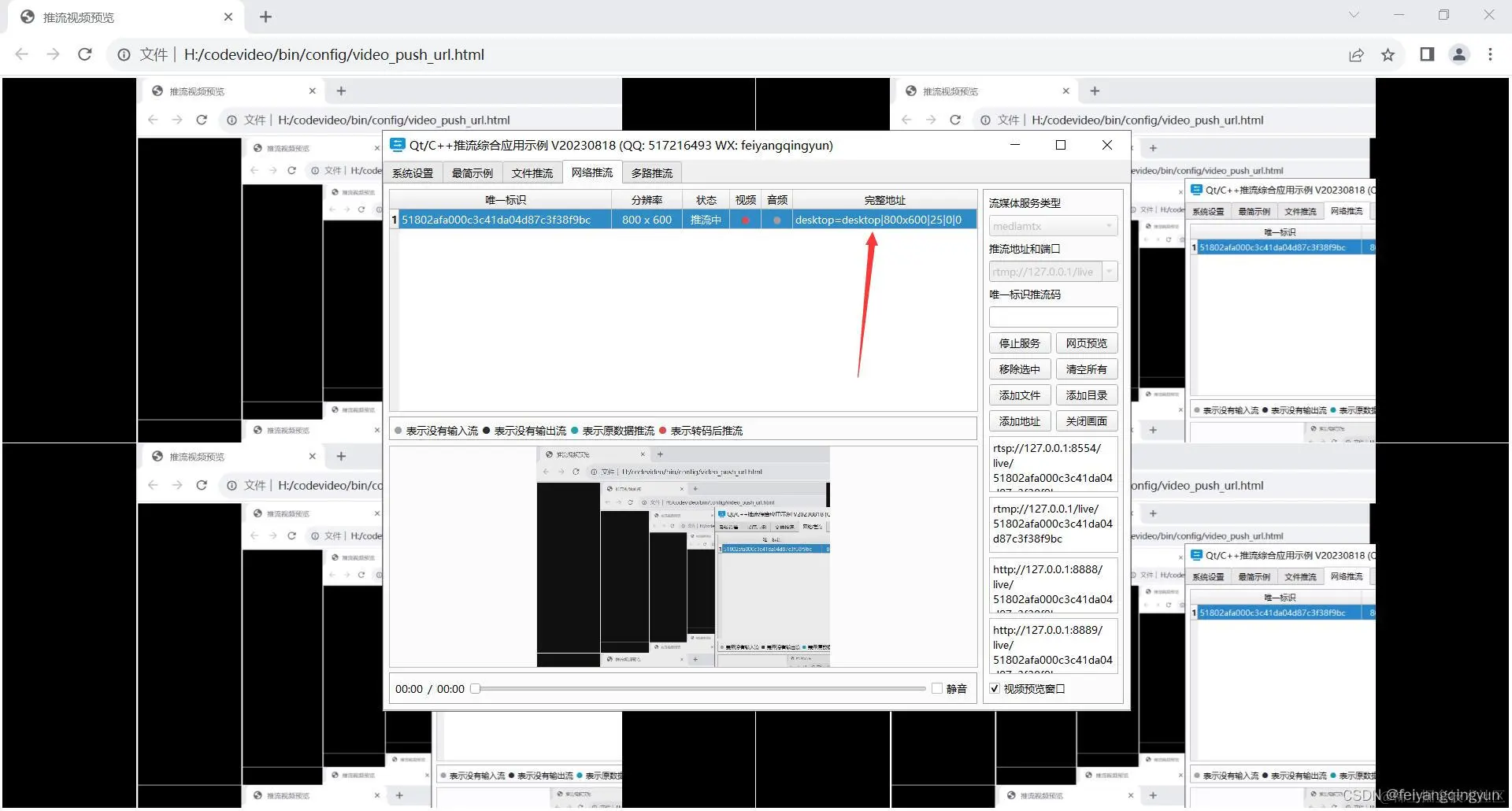Click the 移除选中 button
This screenshot has width=1512, height=811.
click(x=1020, y=369)
